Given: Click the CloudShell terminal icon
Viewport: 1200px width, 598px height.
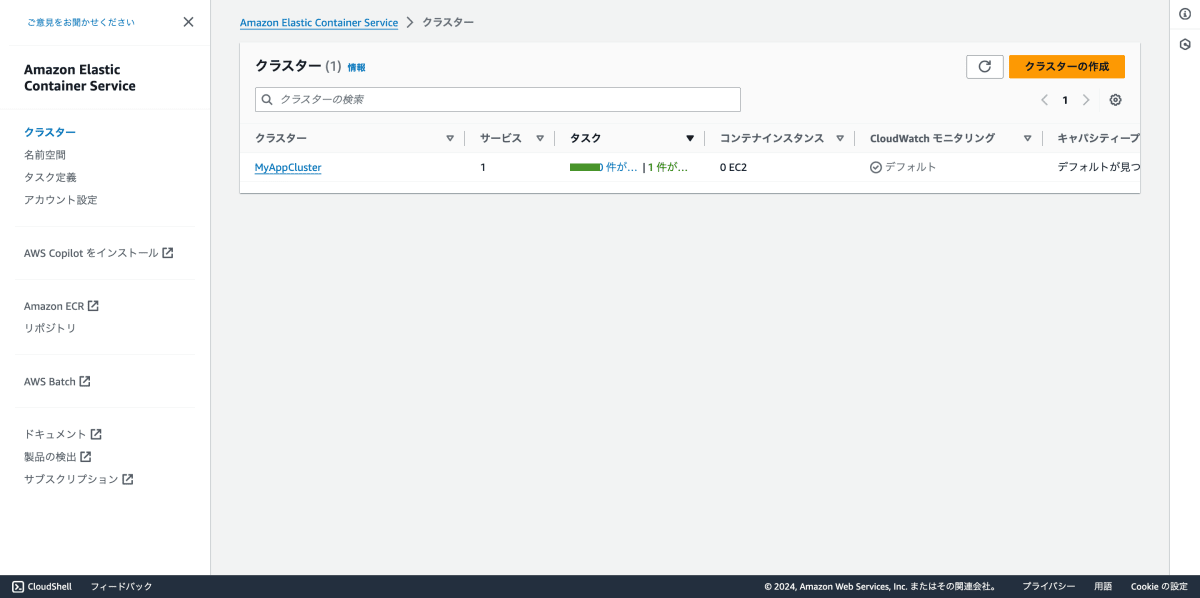Looking at the screenshot, I should pyautogui.click(x=17, y=587).
